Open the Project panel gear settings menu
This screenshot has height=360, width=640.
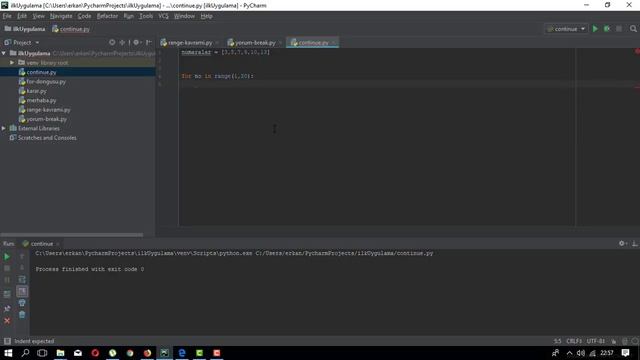136,42
